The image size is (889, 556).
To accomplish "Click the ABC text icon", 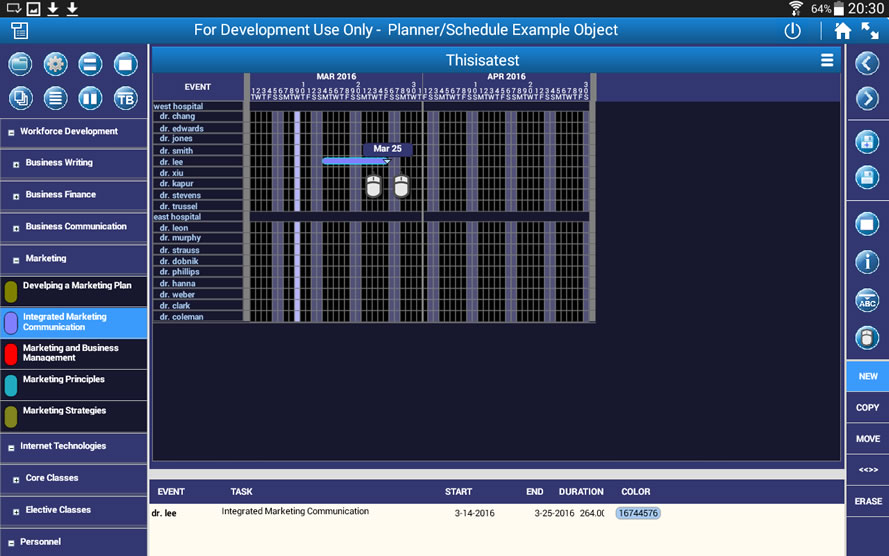I will [x=867, y=300].
